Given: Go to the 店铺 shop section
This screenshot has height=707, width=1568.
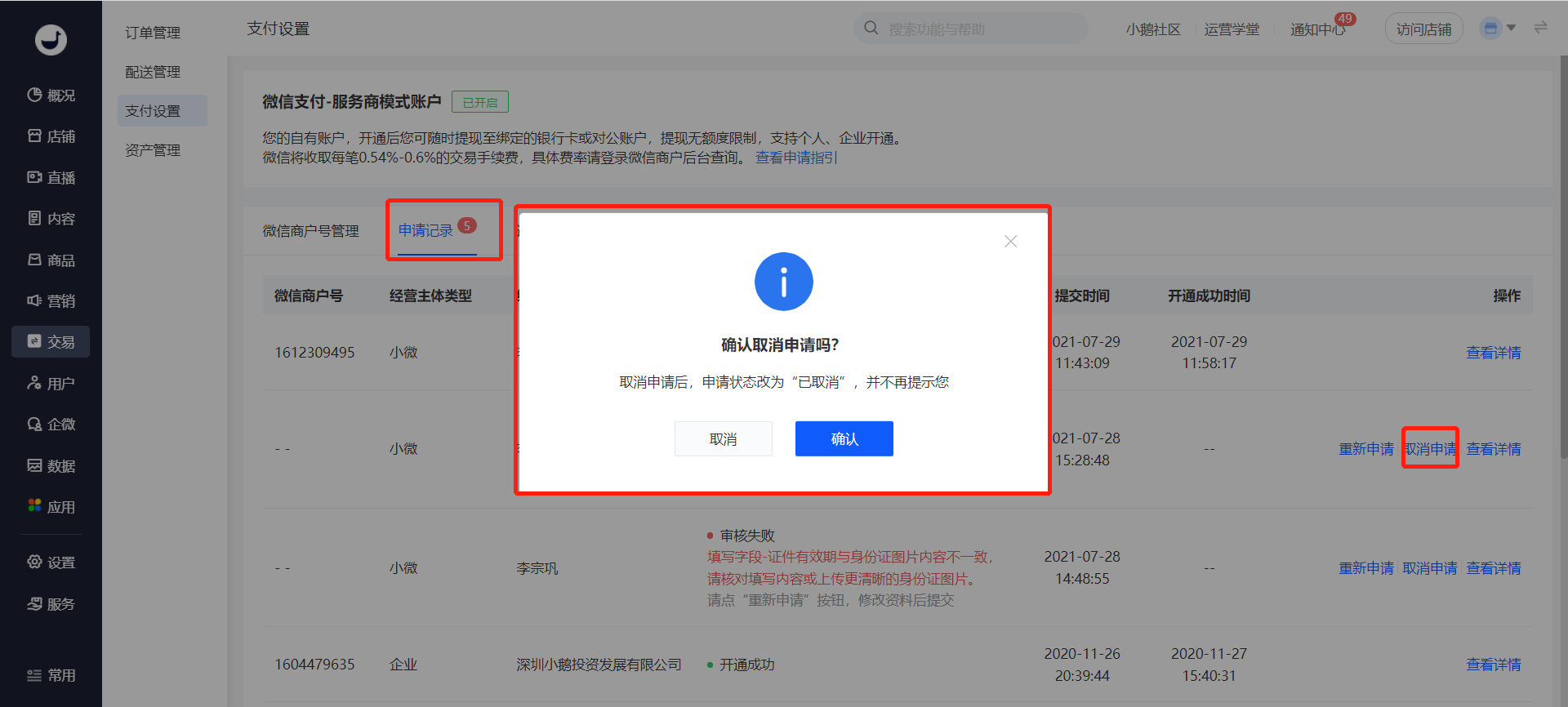Looking at the screenshot, I should pos(51,136).
